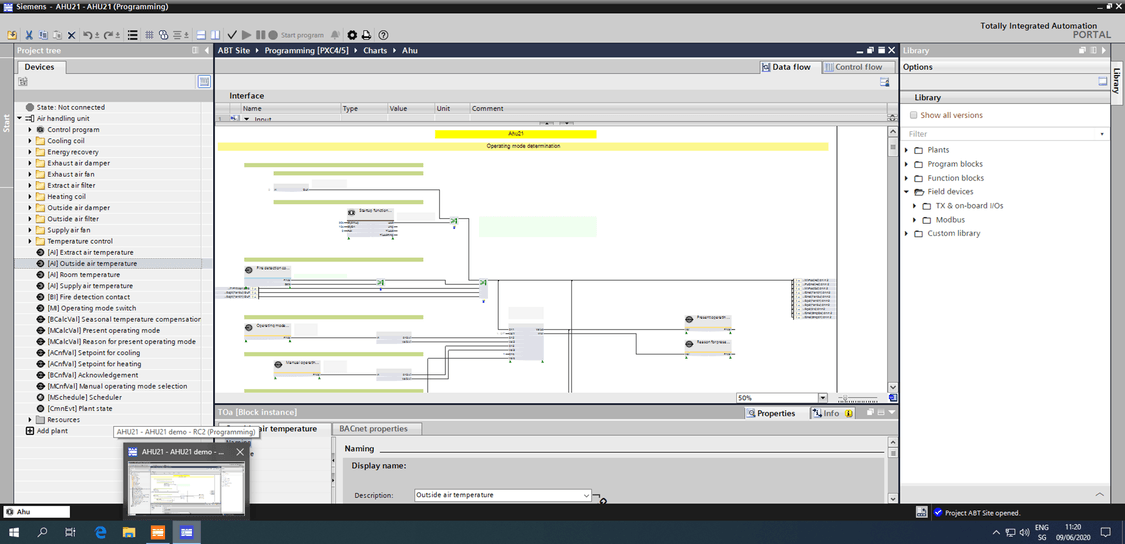
Task: Enable the Show all versions checkbox
Action: click(913, 115)
